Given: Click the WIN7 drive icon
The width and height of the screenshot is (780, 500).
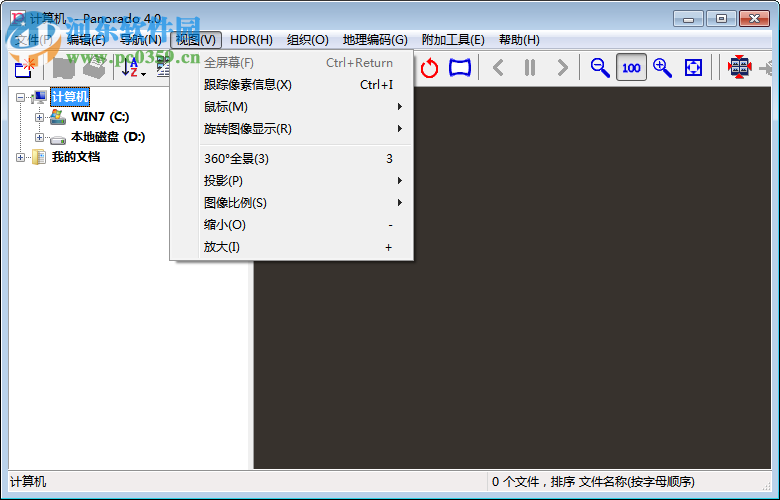Looking at the screenshot, I should (x=58, y=117).
